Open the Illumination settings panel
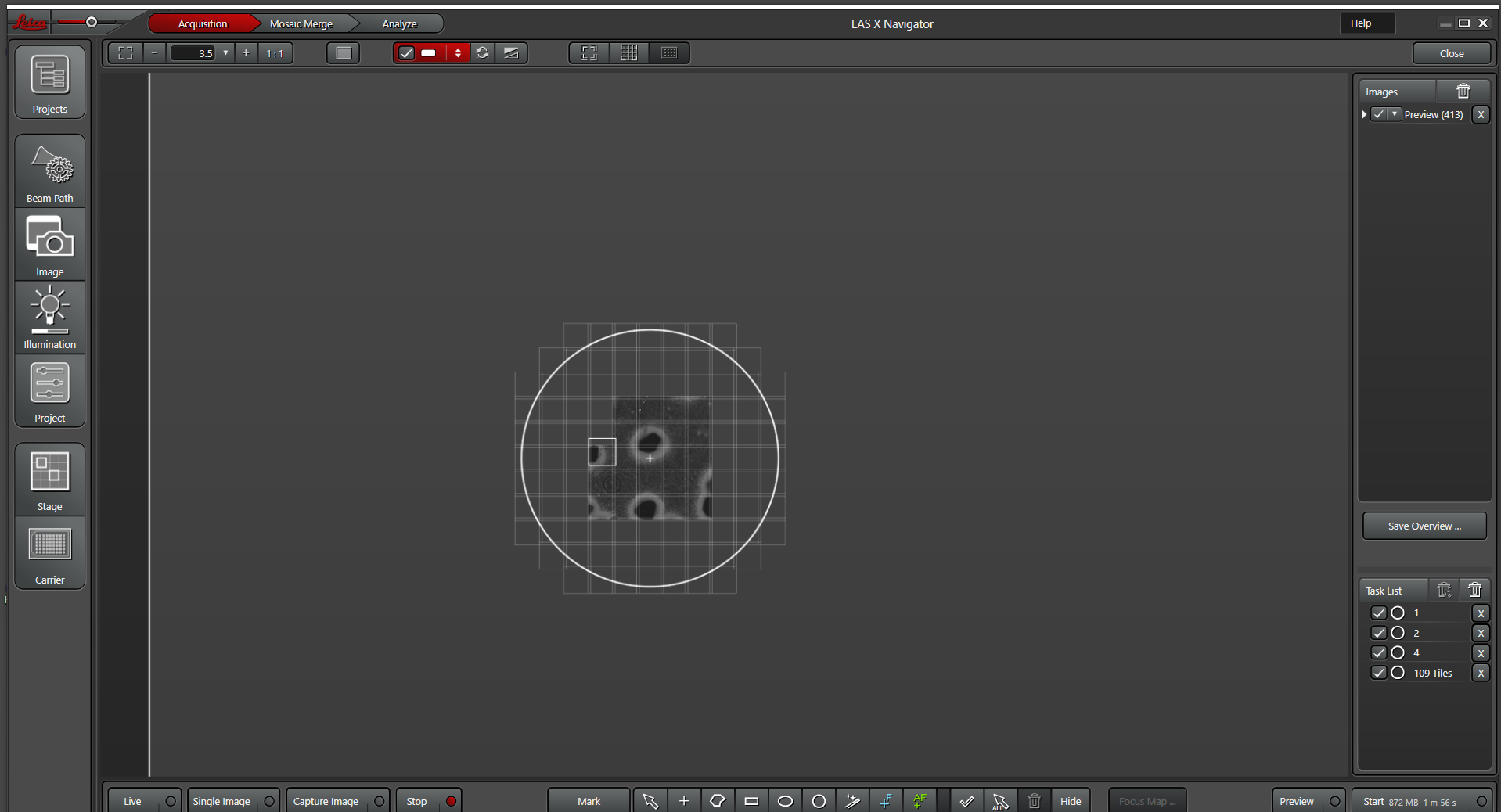 click(x=50, y=317)
